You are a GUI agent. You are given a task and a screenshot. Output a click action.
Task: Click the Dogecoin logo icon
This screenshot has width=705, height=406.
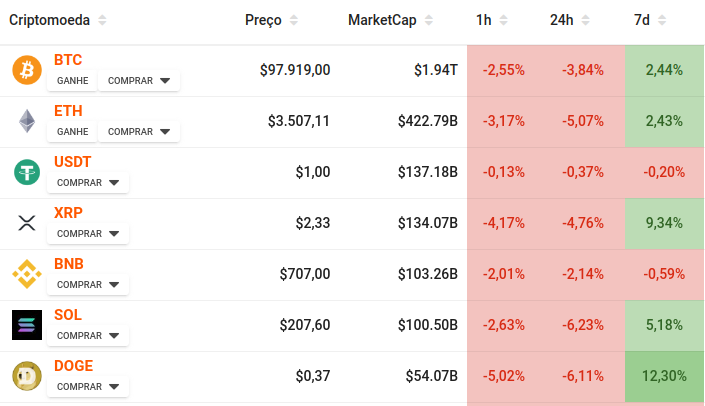26,376
